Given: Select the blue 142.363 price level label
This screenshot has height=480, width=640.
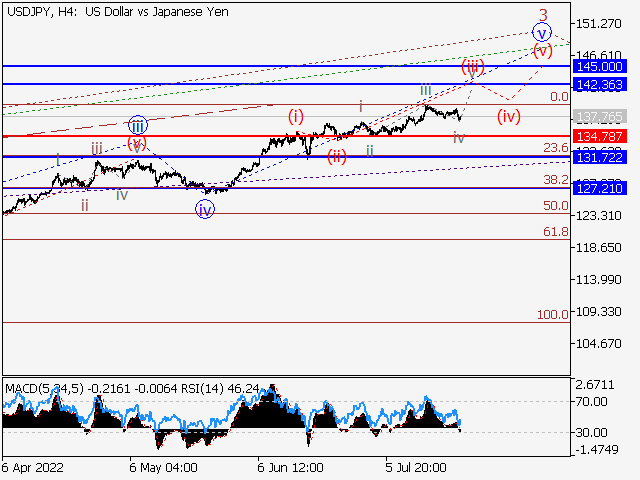Looking at the screenshot, I should [x=599, y=84].
